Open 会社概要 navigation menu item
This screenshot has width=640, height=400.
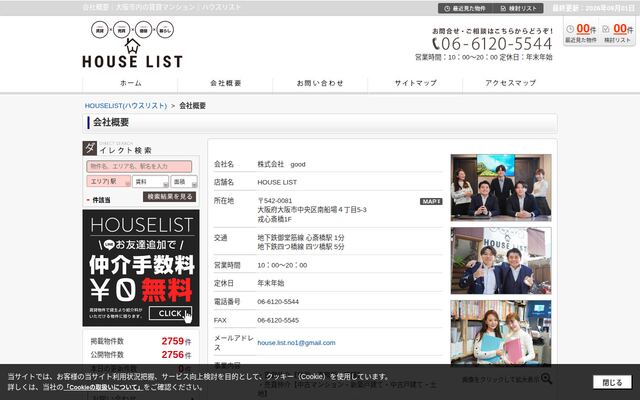pyautogui.click(x=225, y=83)
